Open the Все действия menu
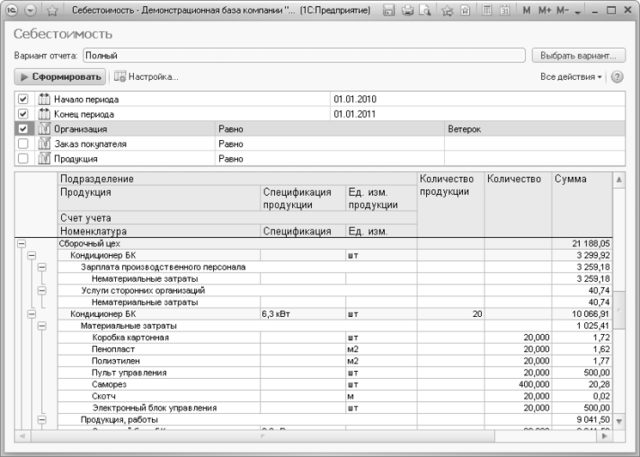640x457 pixels. (571, 77)
